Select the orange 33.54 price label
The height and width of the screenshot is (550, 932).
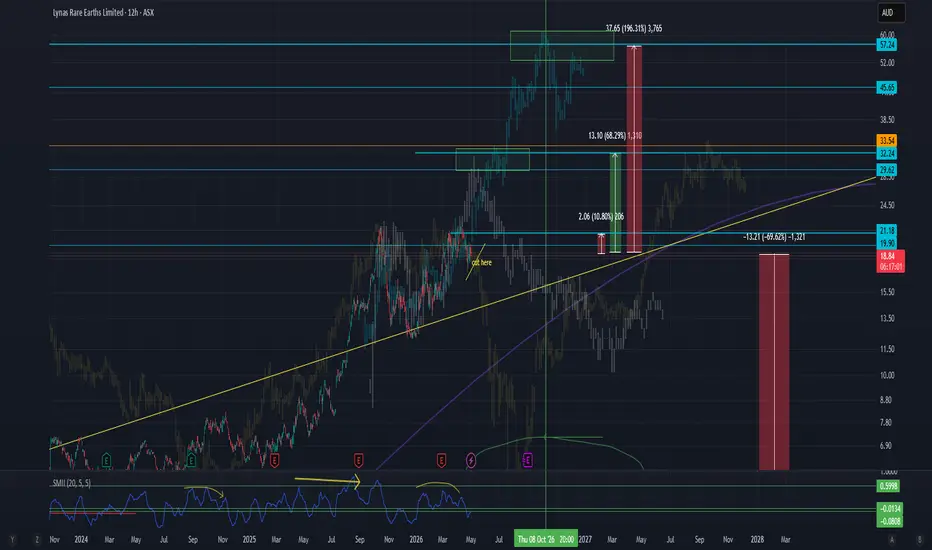887,140
